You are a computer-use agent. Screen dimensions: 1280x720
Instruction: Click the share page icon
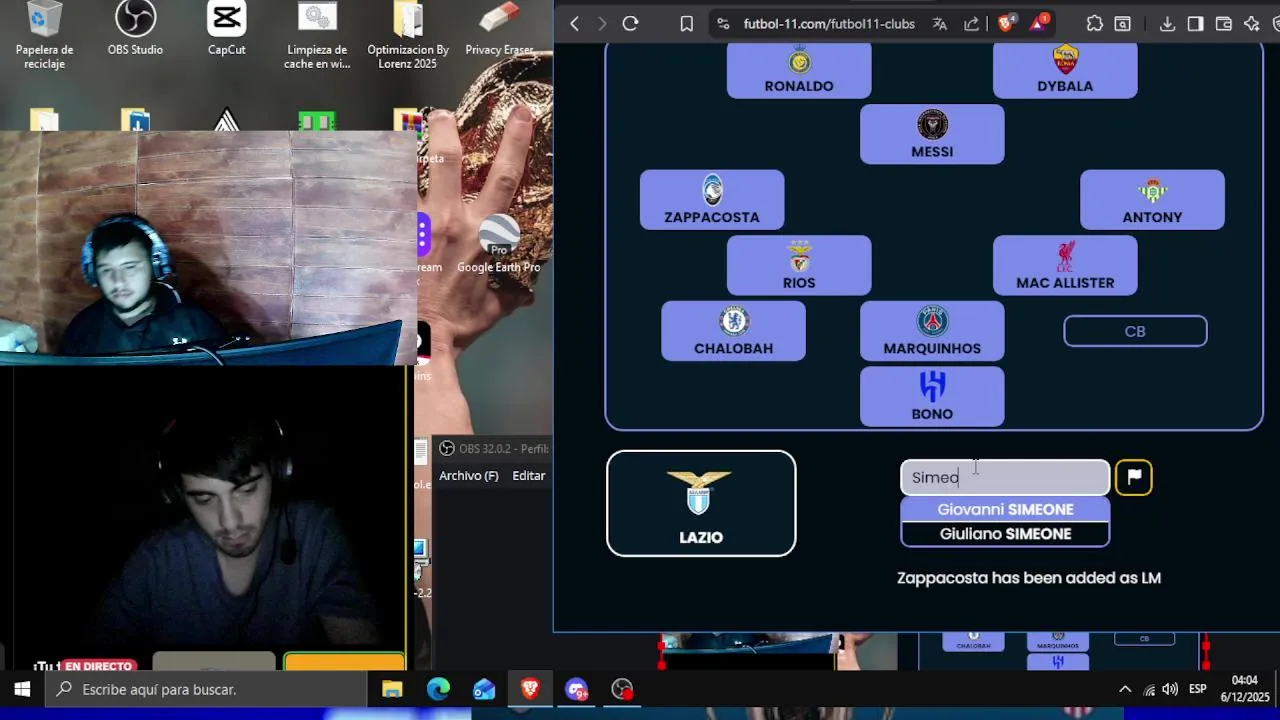(971, 24)
